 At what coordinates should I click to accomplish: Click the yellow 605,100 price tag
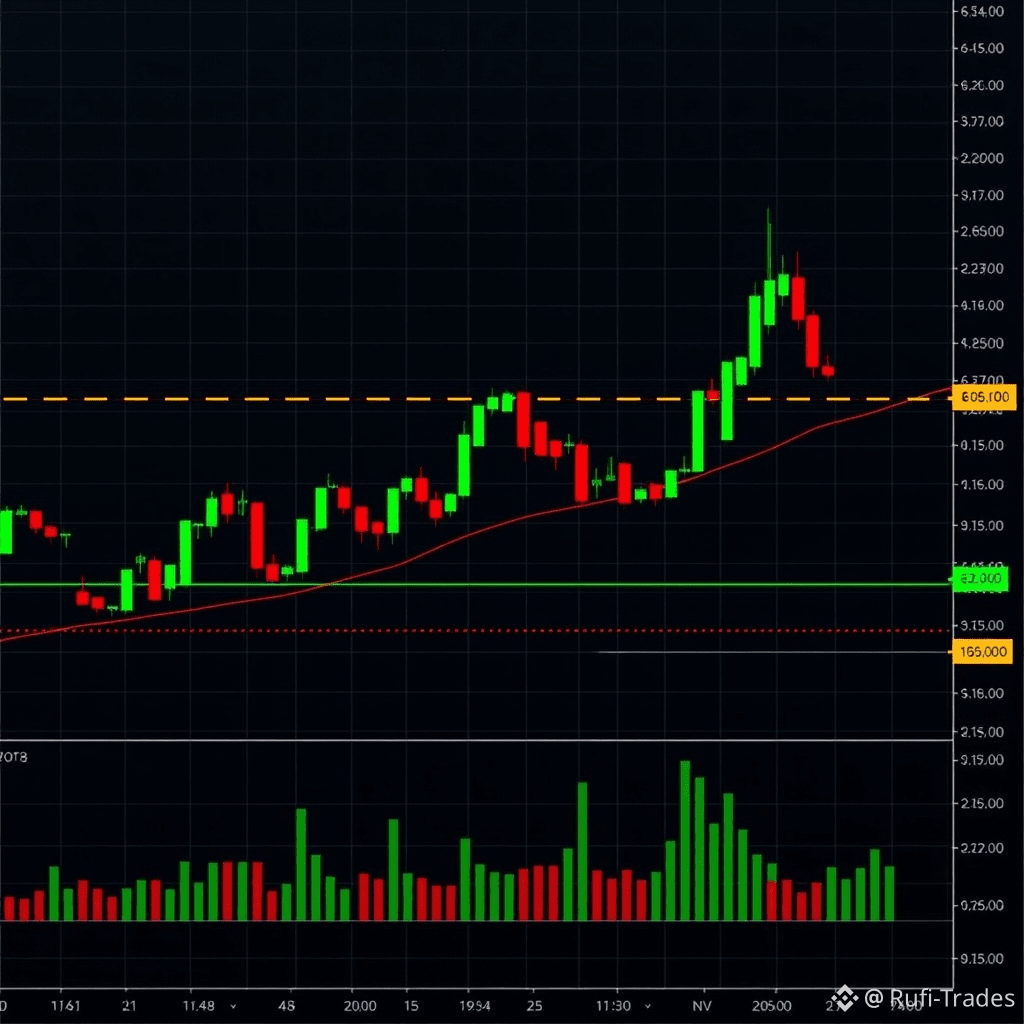984,397
